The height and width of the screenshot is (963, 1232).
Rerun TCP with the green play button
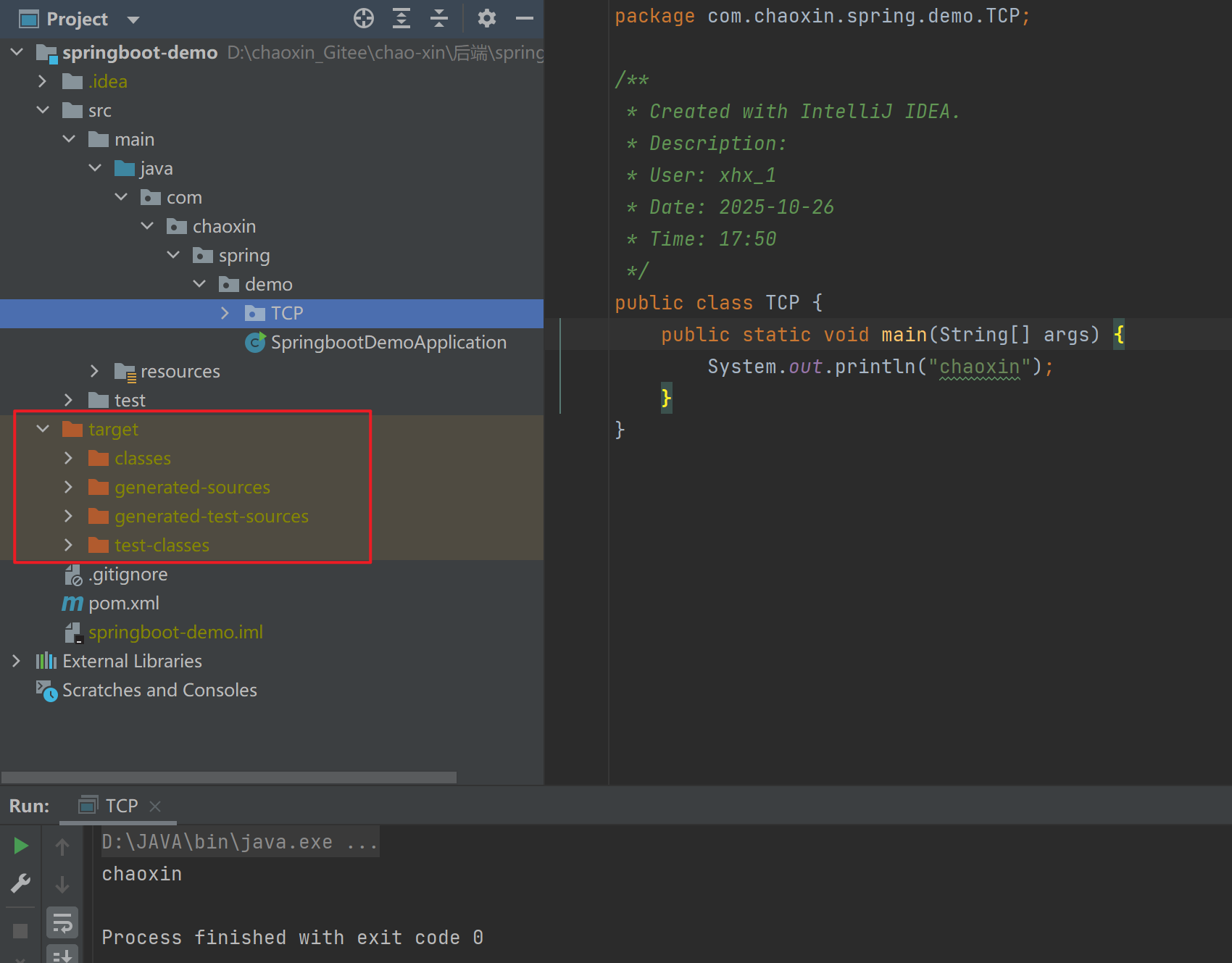[21, 846]
